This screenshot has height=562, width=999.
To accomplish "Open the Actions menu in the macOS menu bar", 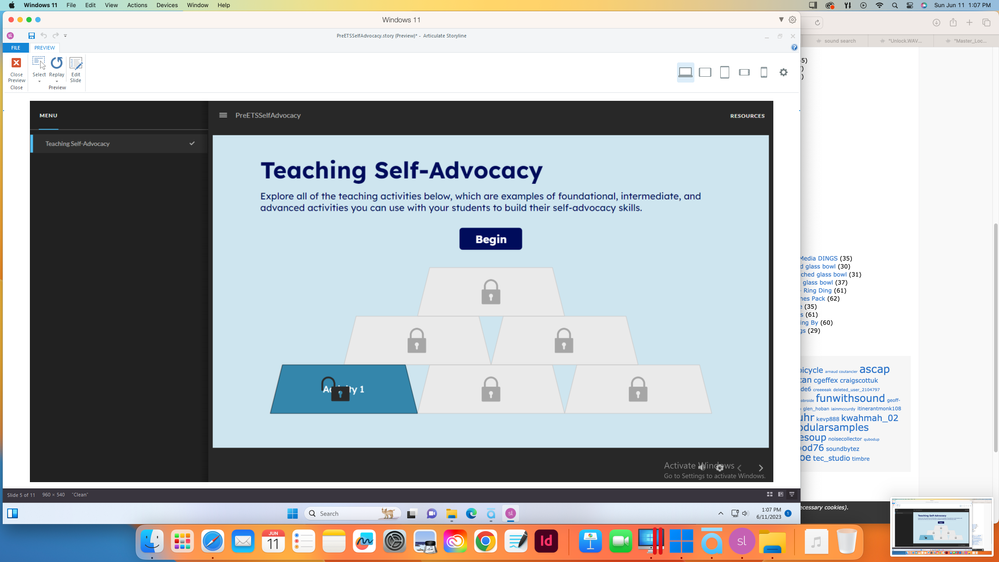I will pyautogui.click(x=136, y=5).
